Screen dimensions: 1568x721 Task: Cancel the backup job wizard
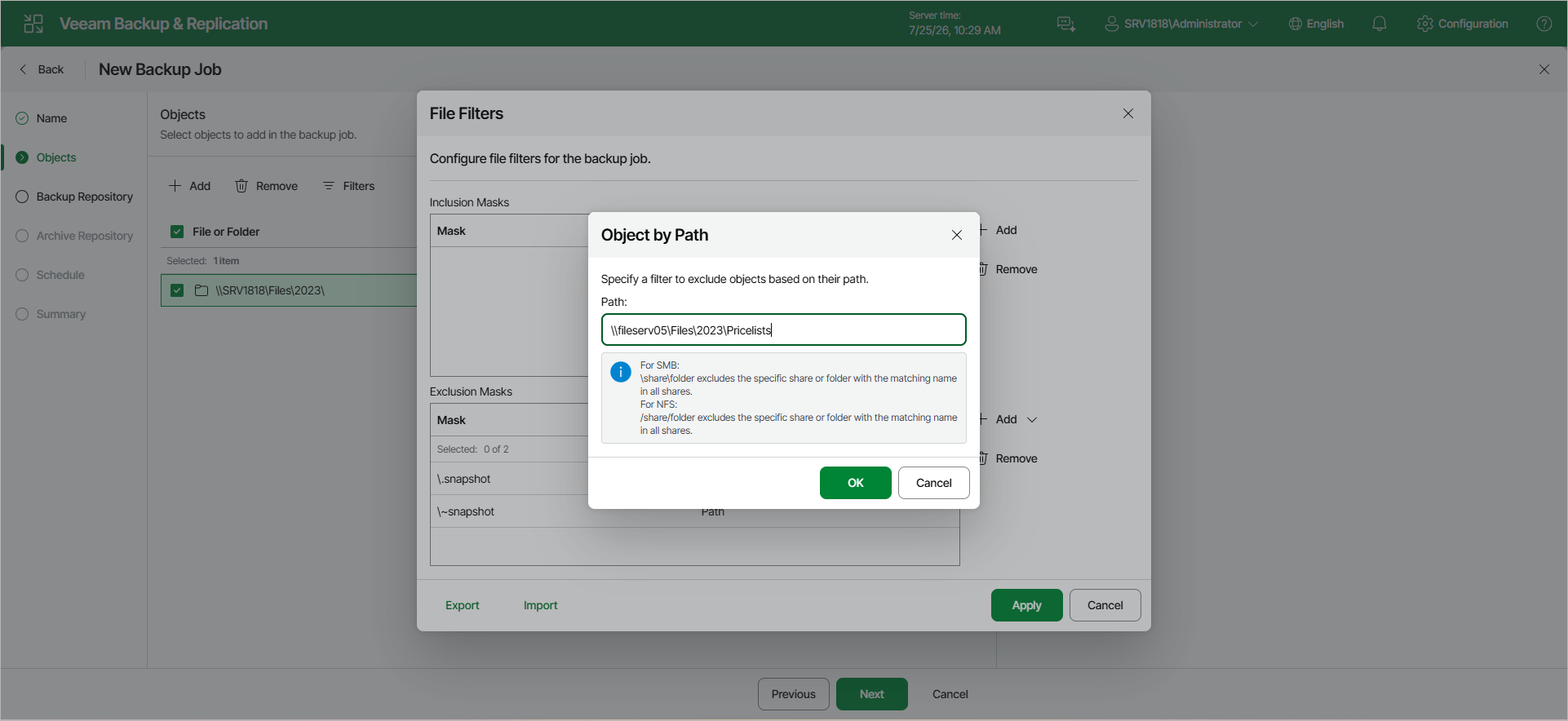click(950, 694)
